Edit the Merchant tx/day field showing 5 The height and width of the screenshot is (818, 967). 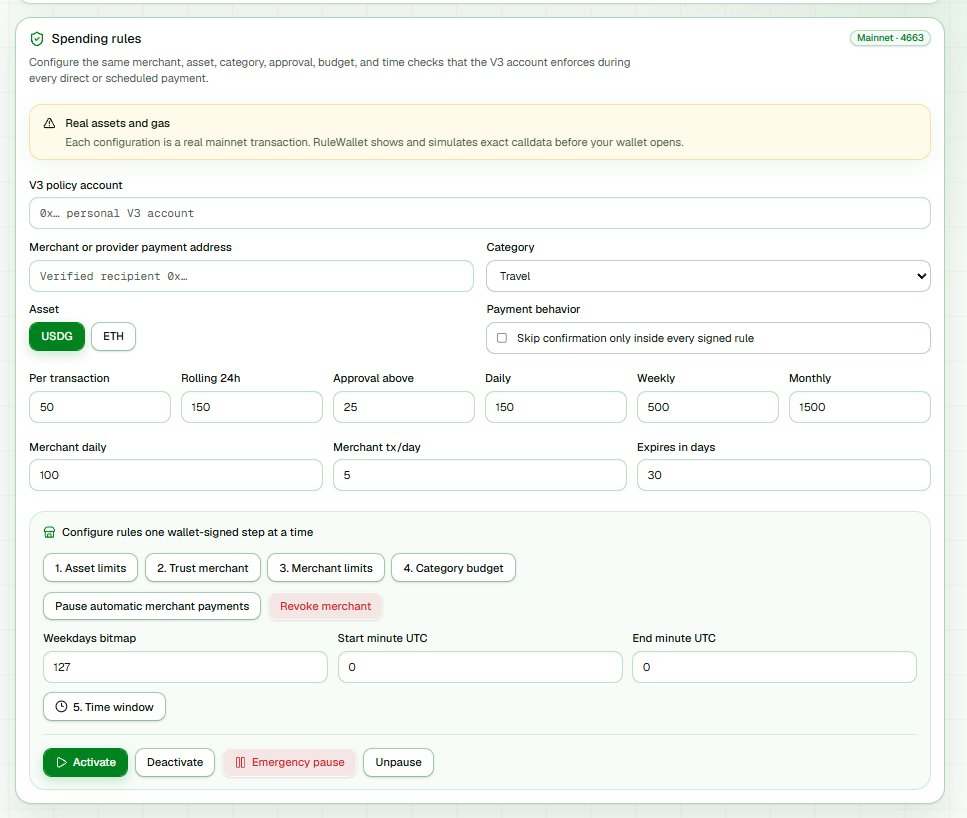click(480, 475)
